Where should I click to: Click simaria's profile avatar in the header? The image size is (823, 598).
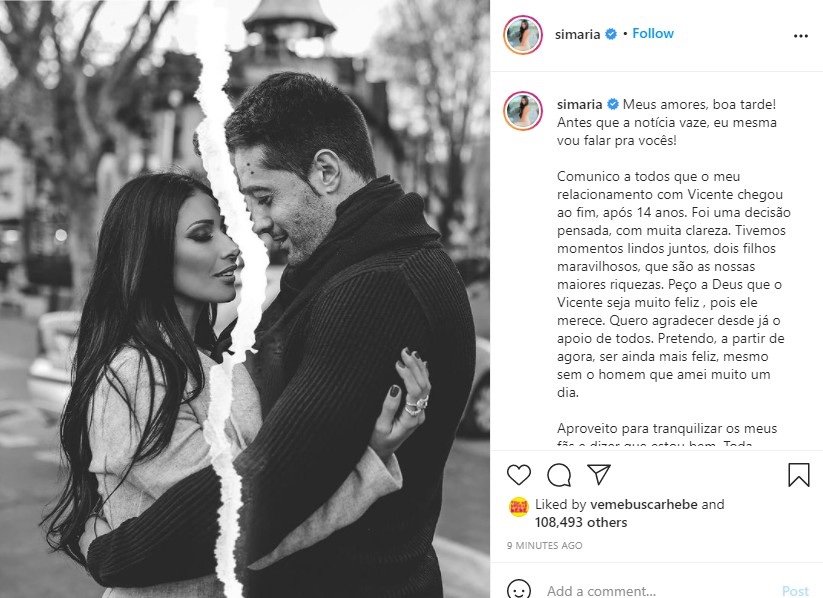click(x=523, y=35)
